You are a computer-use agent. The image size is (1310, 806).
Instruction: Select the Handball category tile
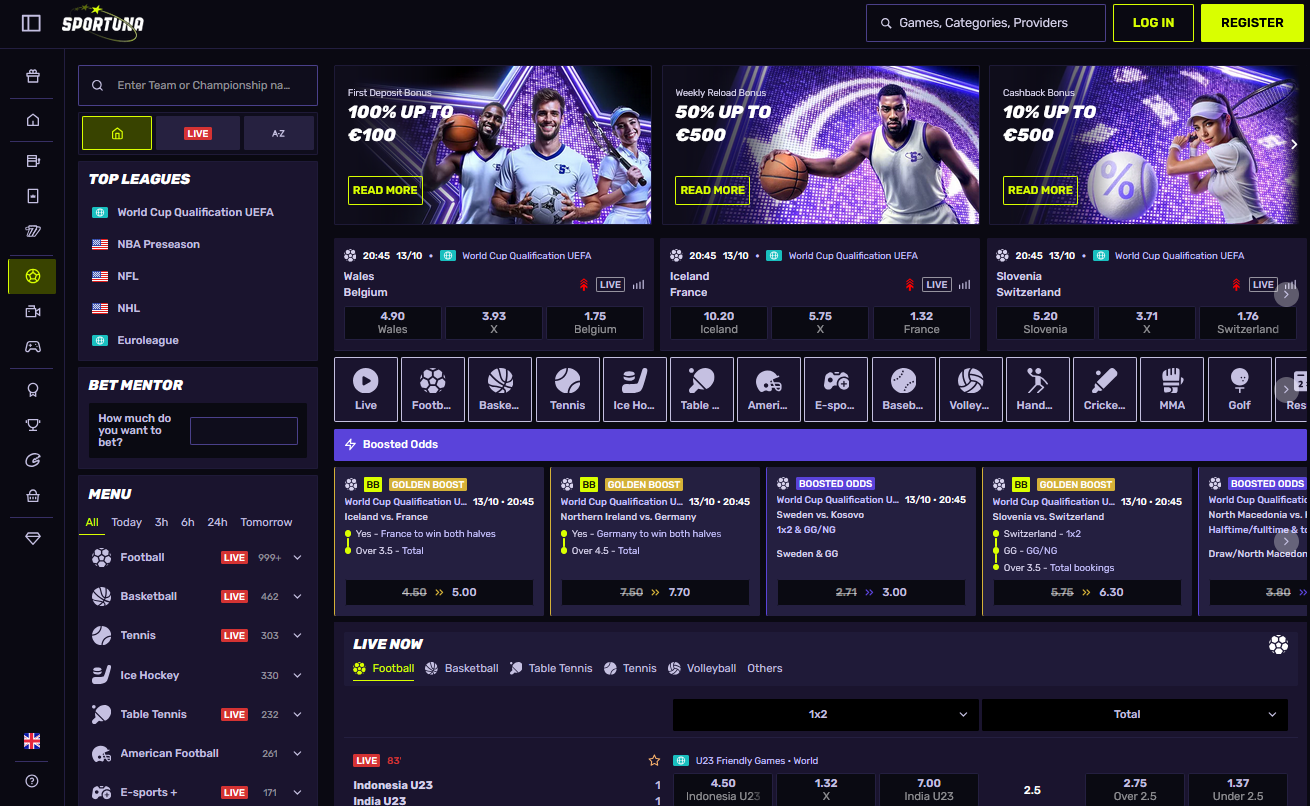1037,389
